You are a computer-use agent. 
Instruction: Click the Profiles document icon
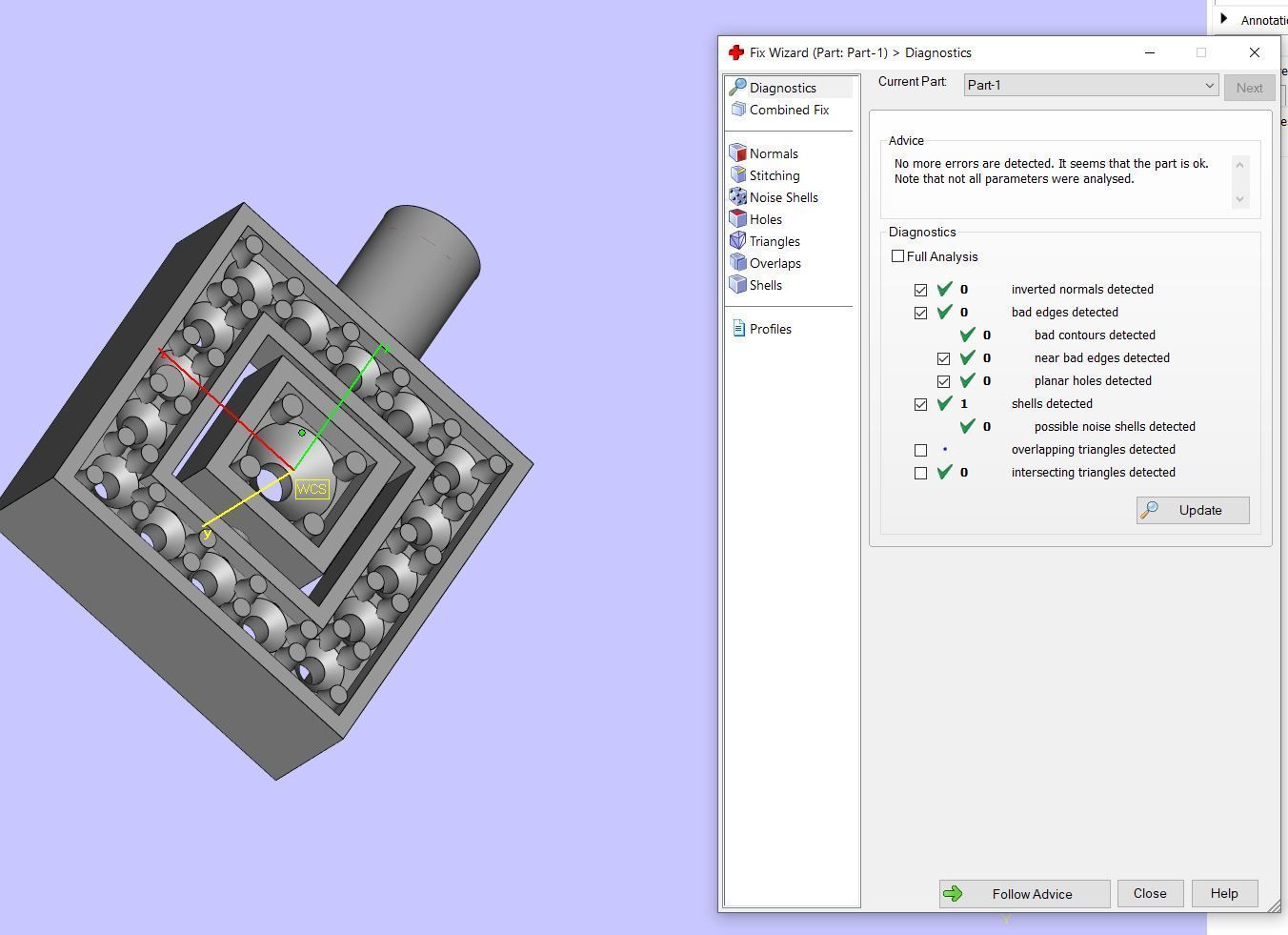[738, 328]
